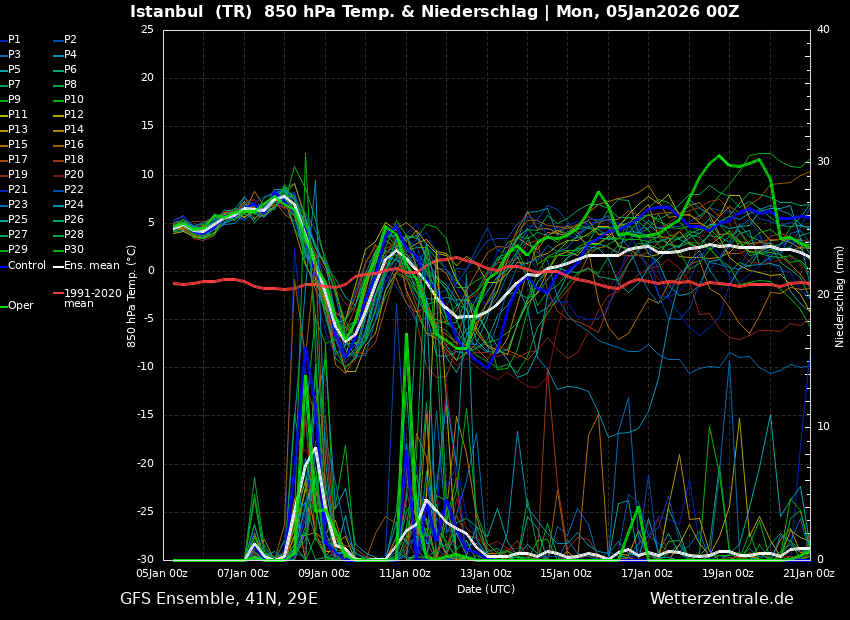Select legend entry P10

pyautogui.click(x=74, y=100)
